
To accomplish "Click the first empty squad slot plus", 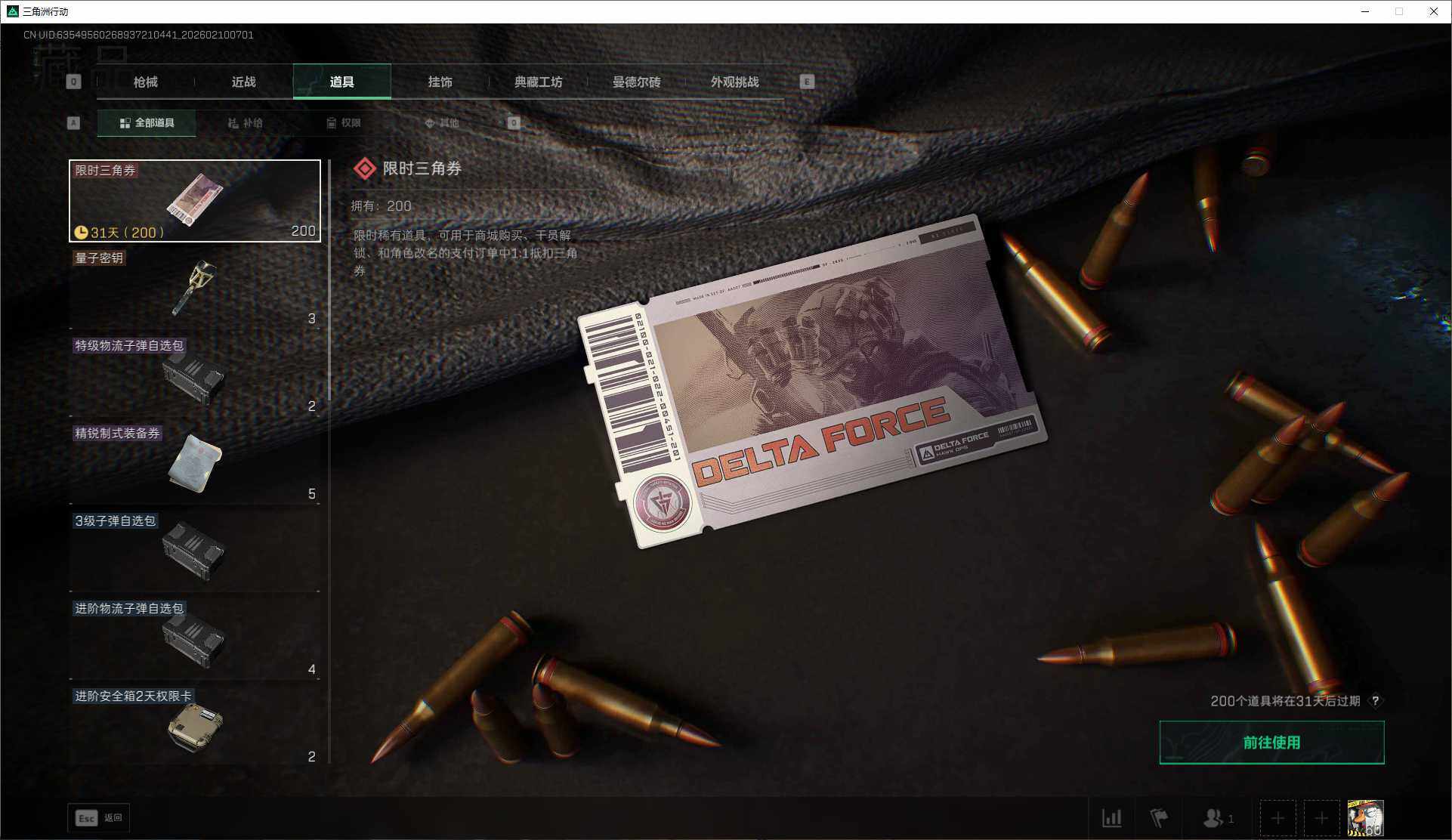I will point(1277,818).
